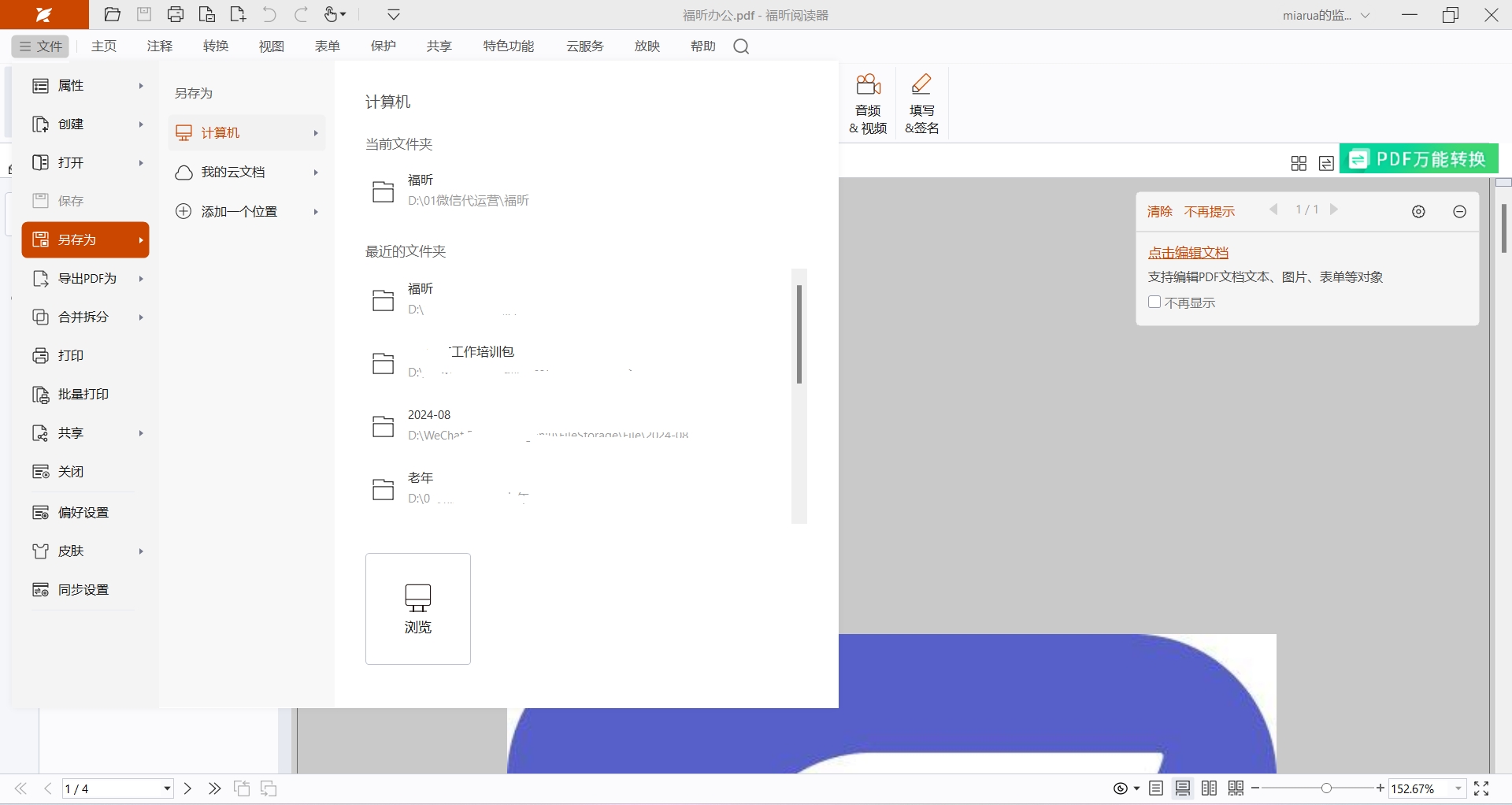Collapse the tip panel with minus icon
Image resolution: width=1512 pixels, height=805 pixels.
pos(1459,211)
